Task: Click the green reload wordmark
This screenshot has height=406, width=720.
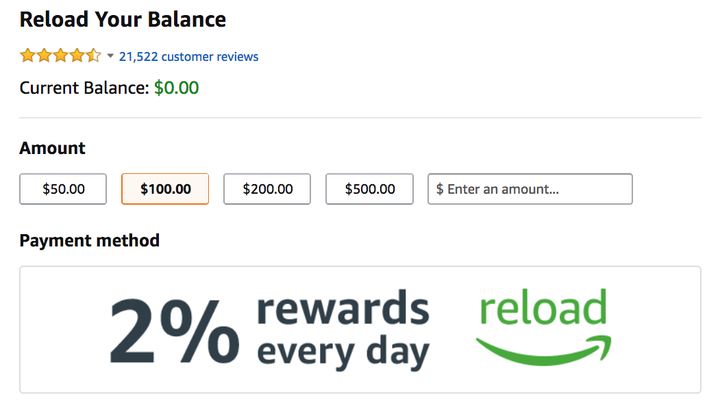Action: coord(543,307)
